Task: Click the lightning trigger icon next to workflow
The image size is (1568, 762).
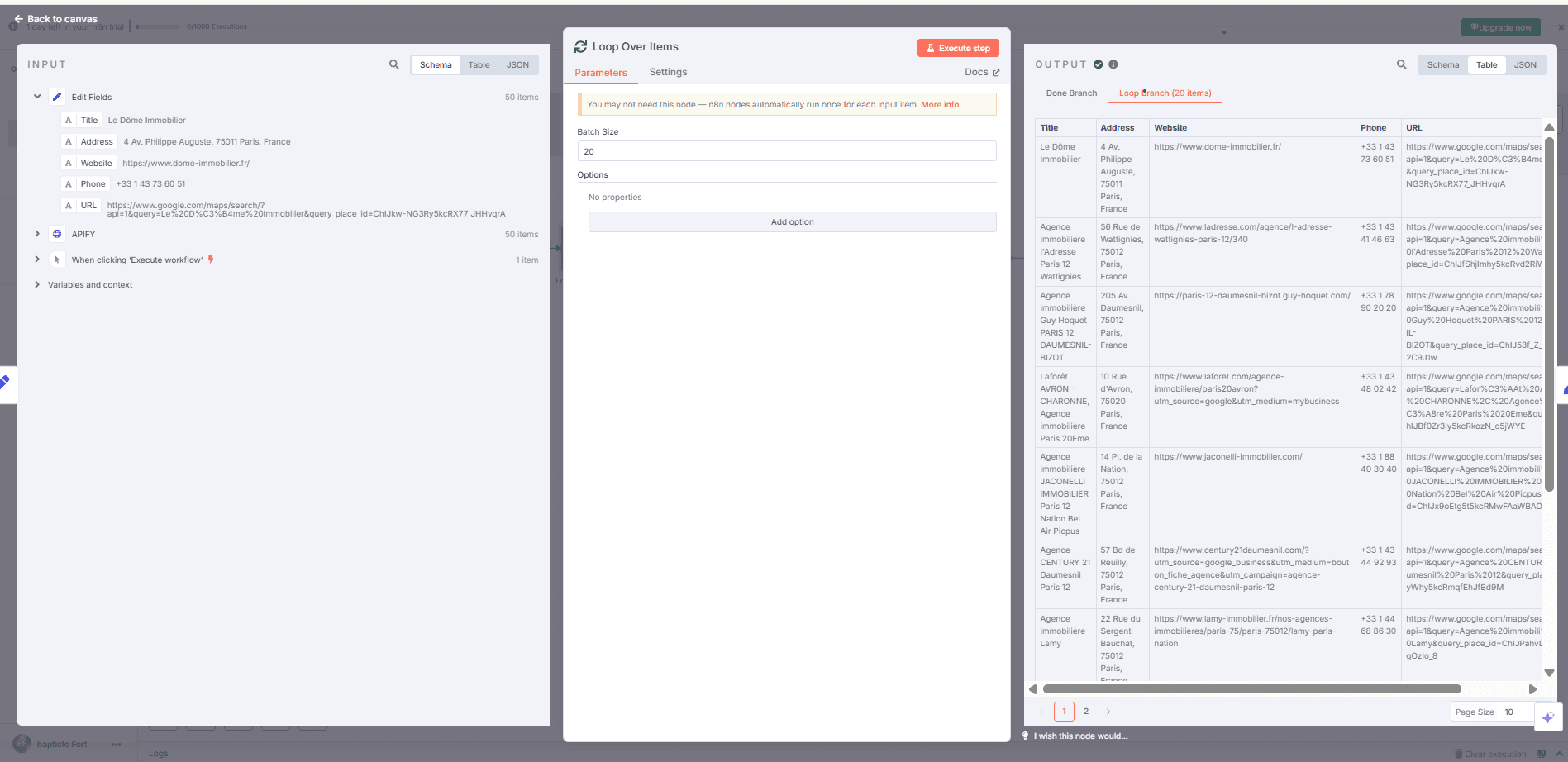Action: [211, 260]
